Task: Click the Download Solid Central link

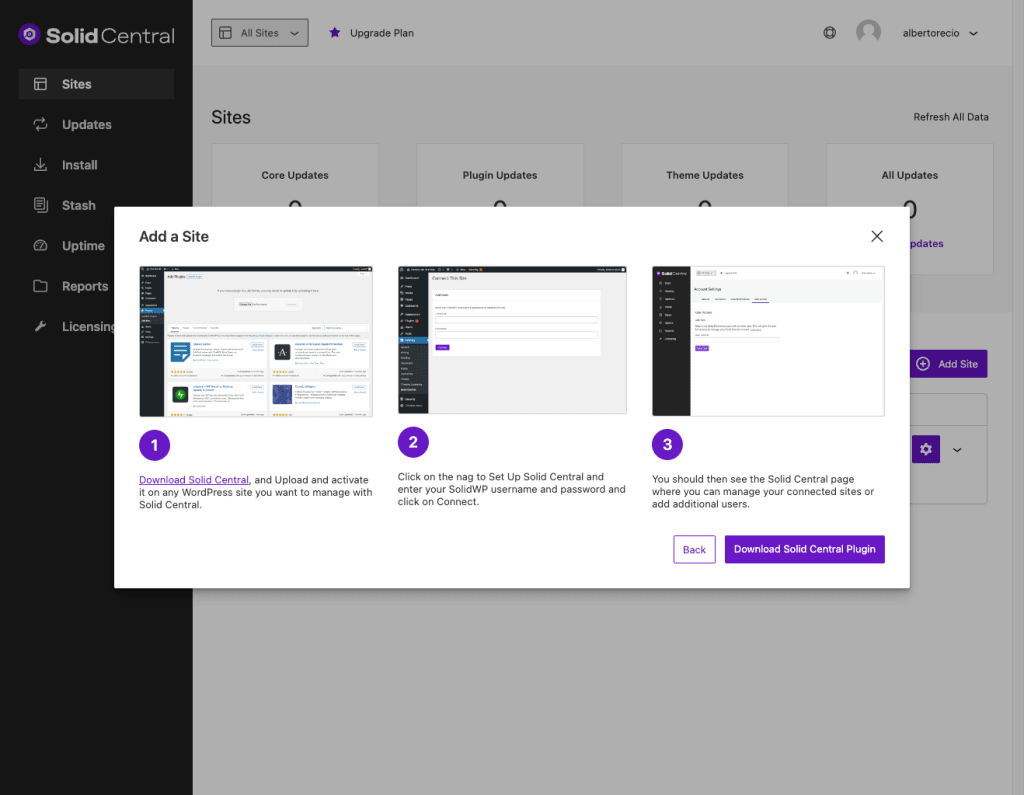Action: click(x=194, y=480)
